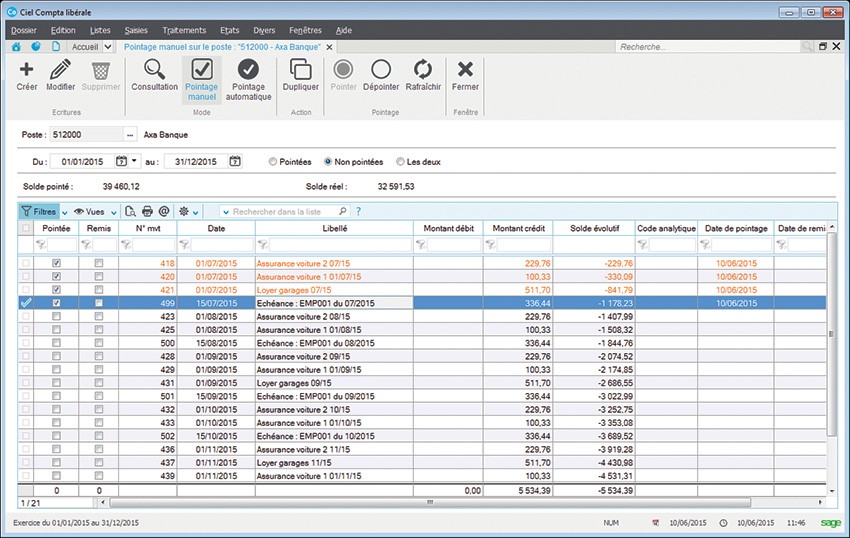This screenshot has height=538, width=850.
Task: Sort by the Date column header
Action: pos(216,228)
